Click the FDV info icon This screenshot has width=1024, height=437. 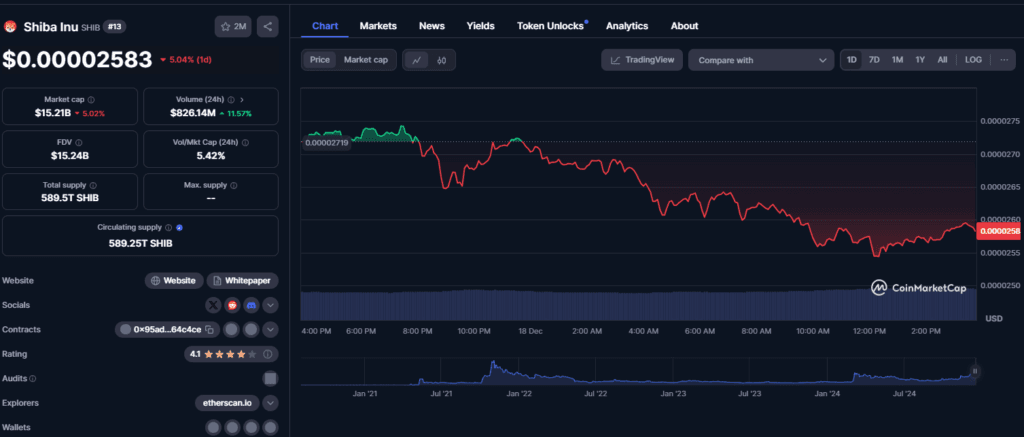(78, 142)
